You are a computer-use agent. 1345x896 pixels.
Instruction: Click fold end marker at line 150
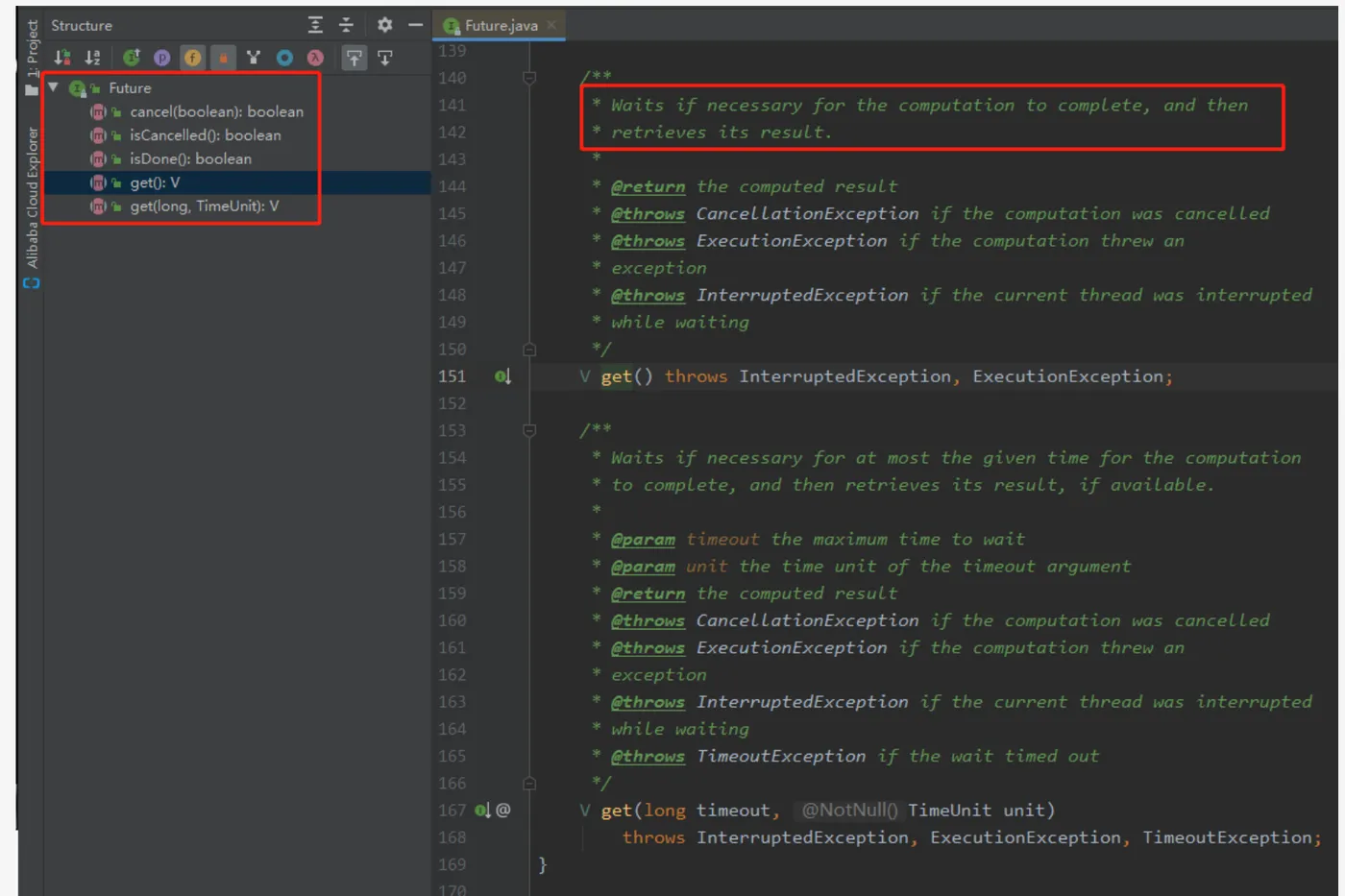click(528, 350)
